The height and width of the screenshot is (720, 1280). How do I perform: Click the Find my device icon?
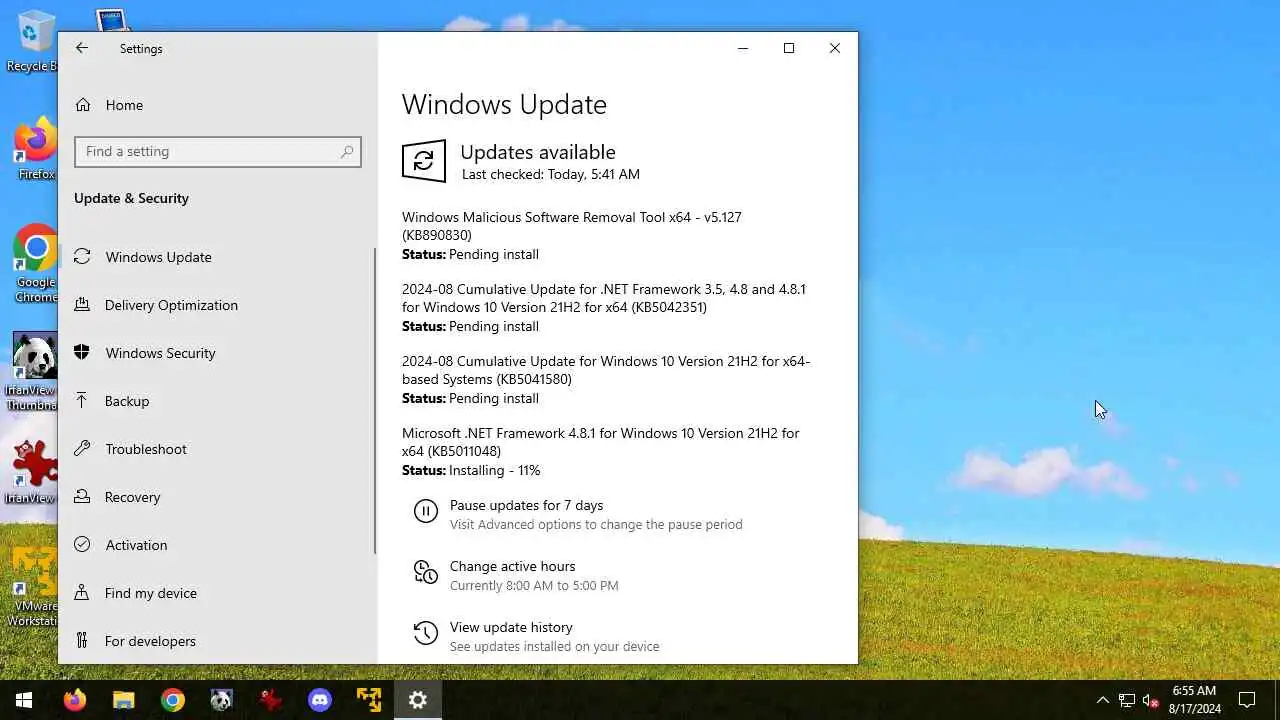pos(83,593)
